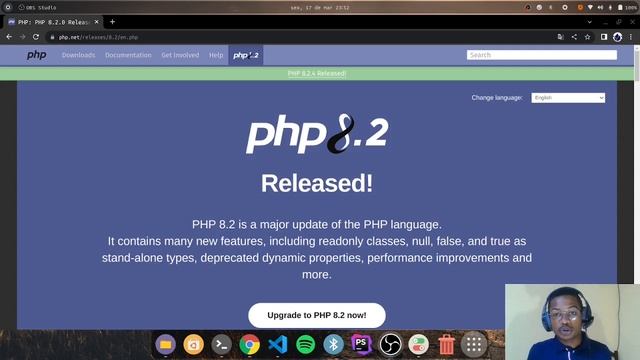640x360 pixels.
Task: Reload the page with the refresh icon
Action: [x=36, y=37]
